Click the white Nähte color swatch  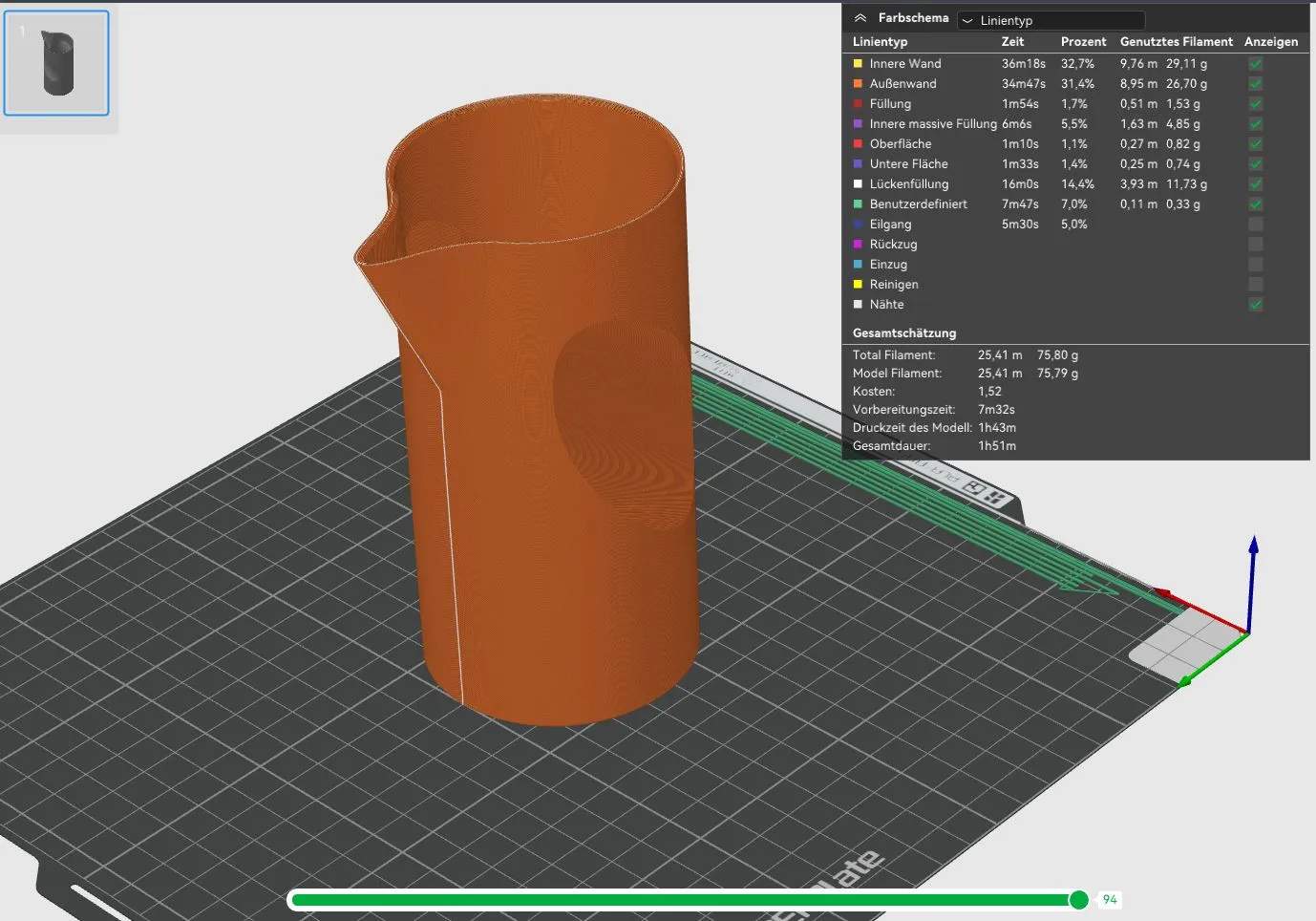coord(858,305)
